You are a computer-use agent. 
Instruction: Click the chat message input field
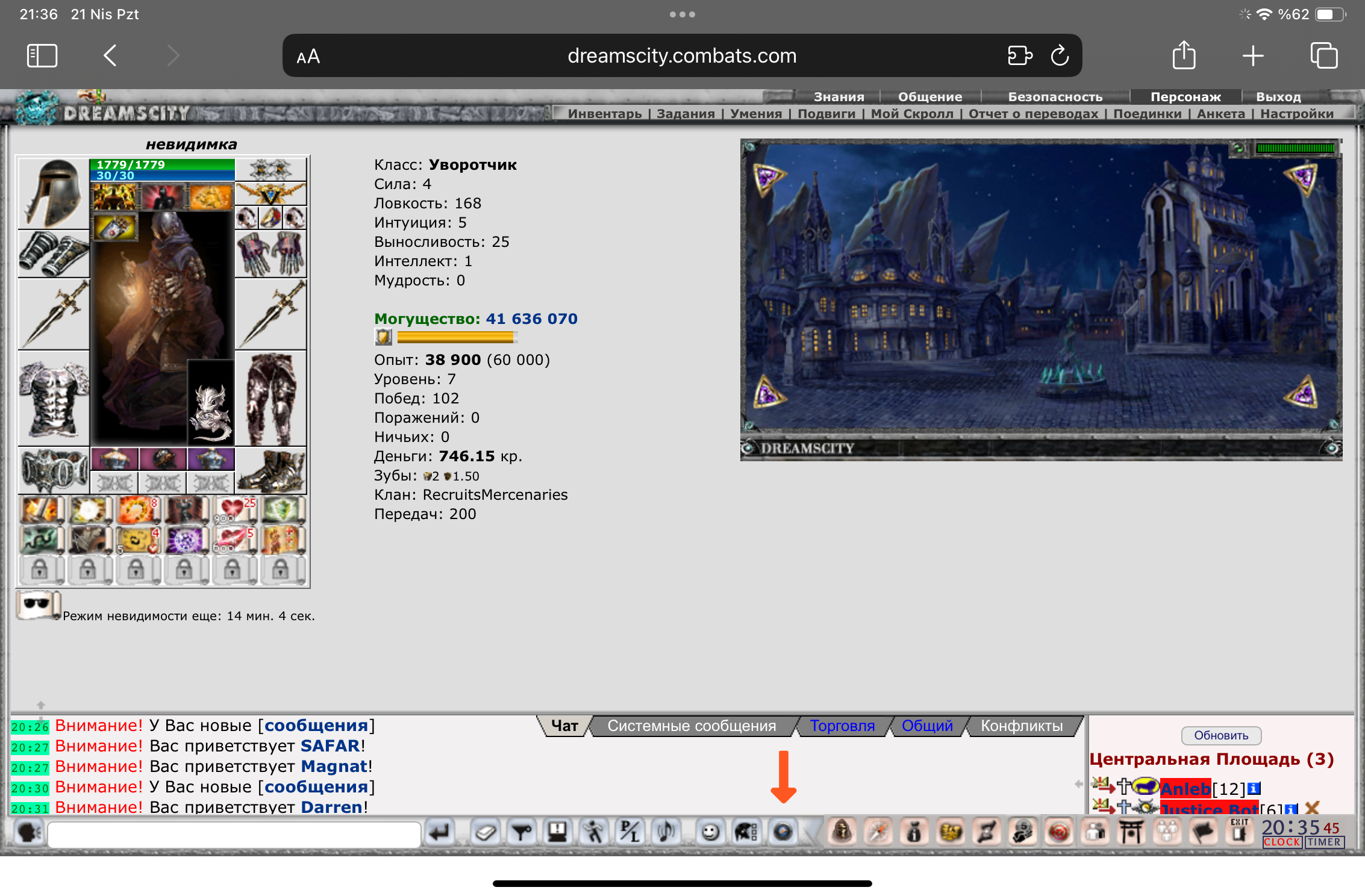234,835
